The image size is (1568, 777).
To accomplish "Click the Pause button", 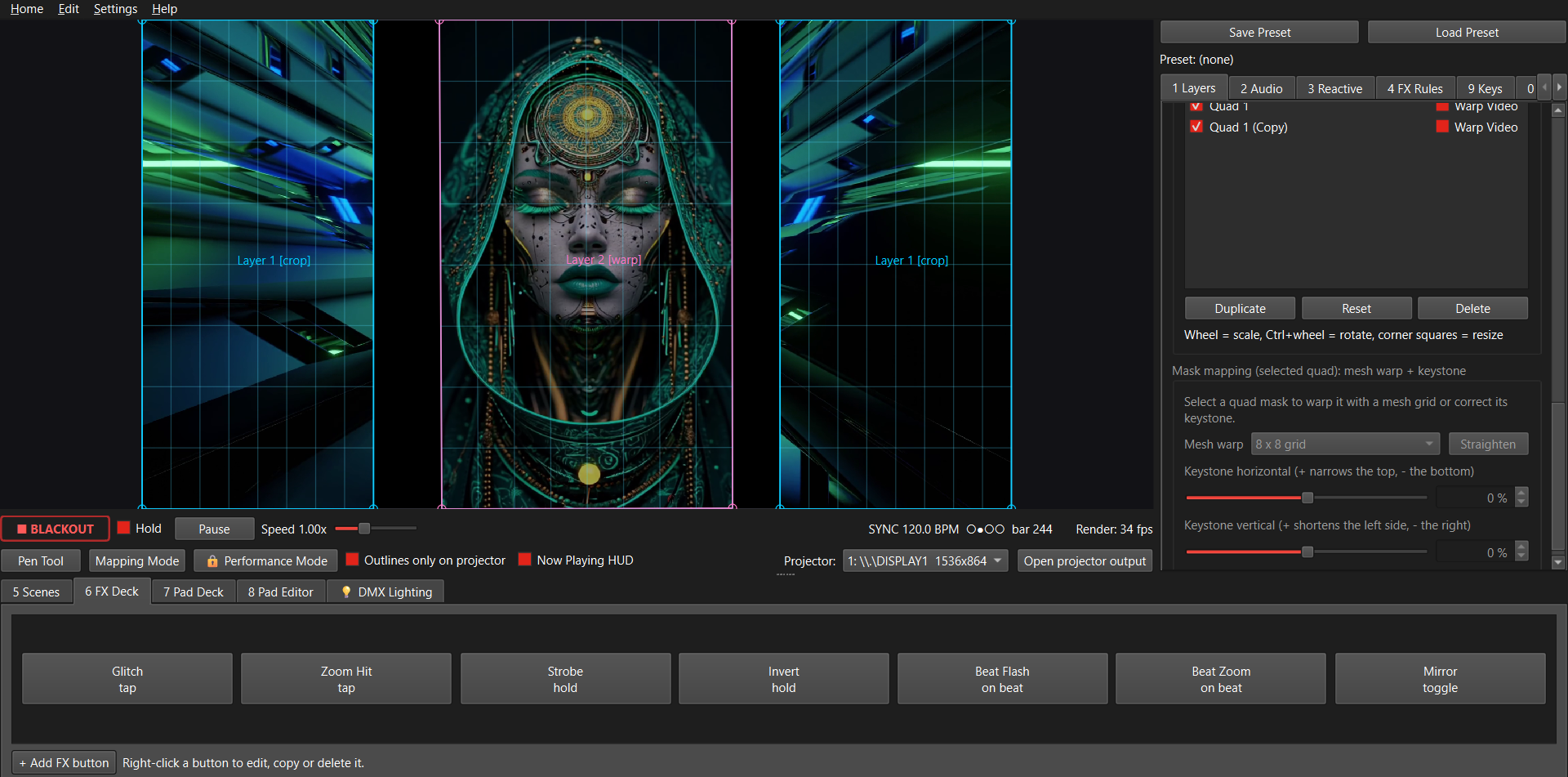I will pyautogui.click(x=214, y=529).
